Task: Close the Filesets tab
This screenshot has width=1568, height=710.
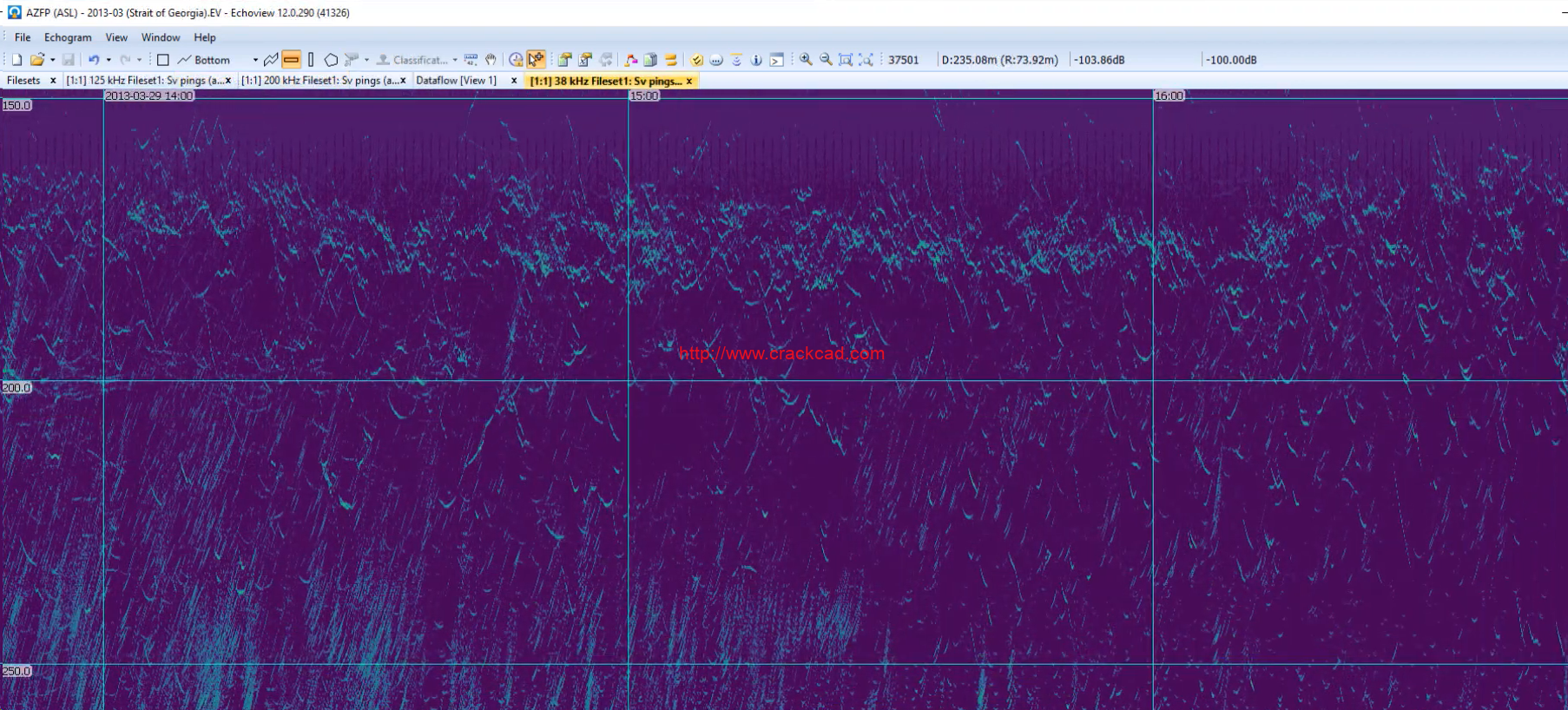Action: [x=53, y=81]
